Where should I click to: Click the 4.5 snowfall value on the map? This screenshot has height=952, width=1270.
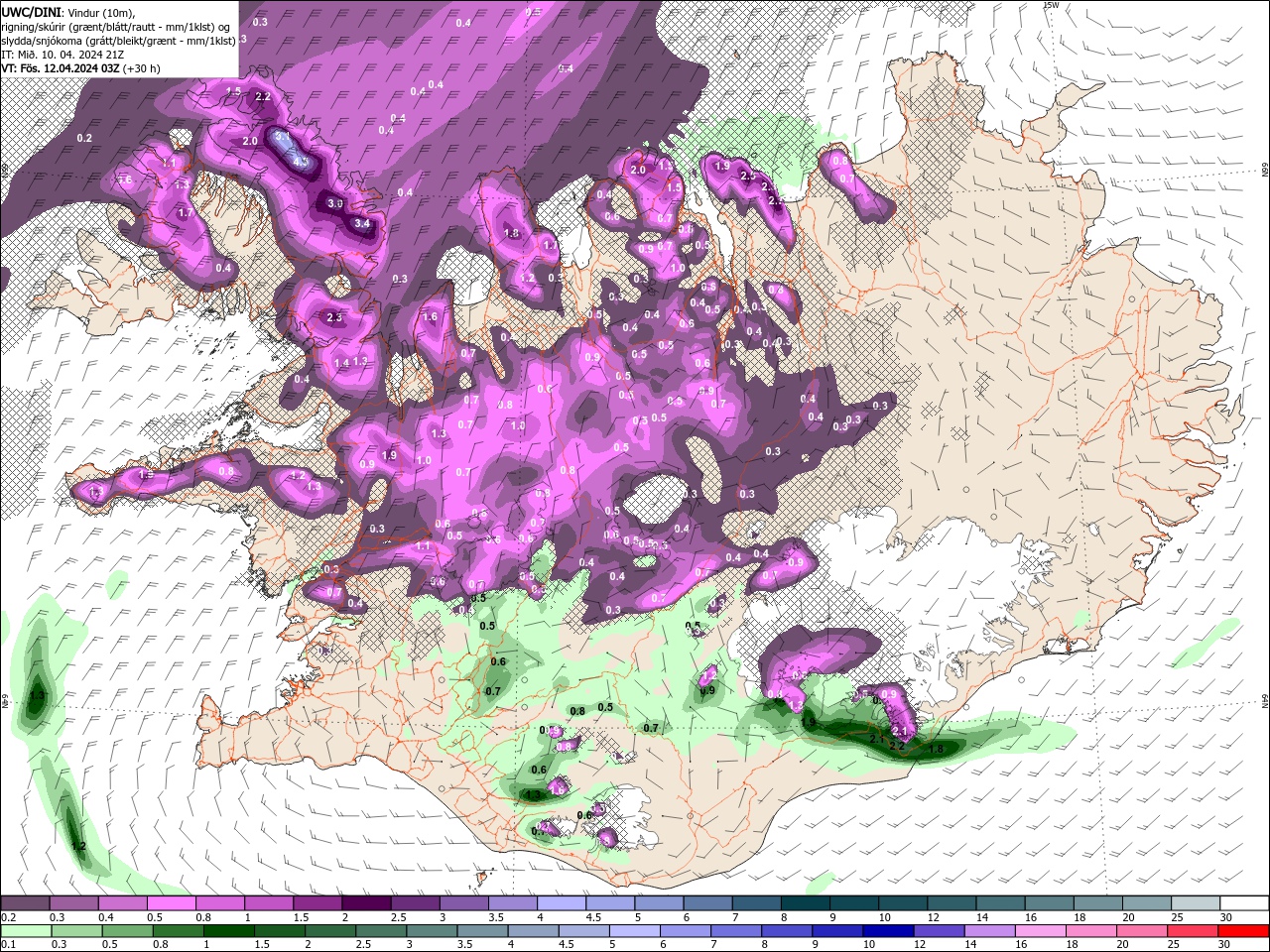coord(302,162)
